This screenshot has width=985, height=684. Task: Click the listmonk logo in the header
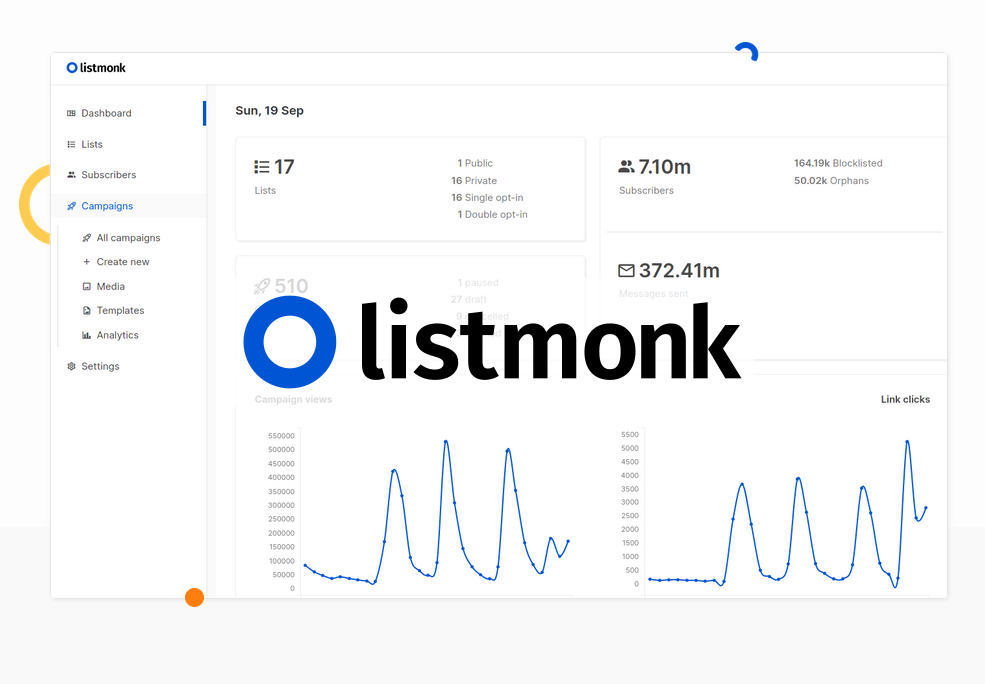95,67
